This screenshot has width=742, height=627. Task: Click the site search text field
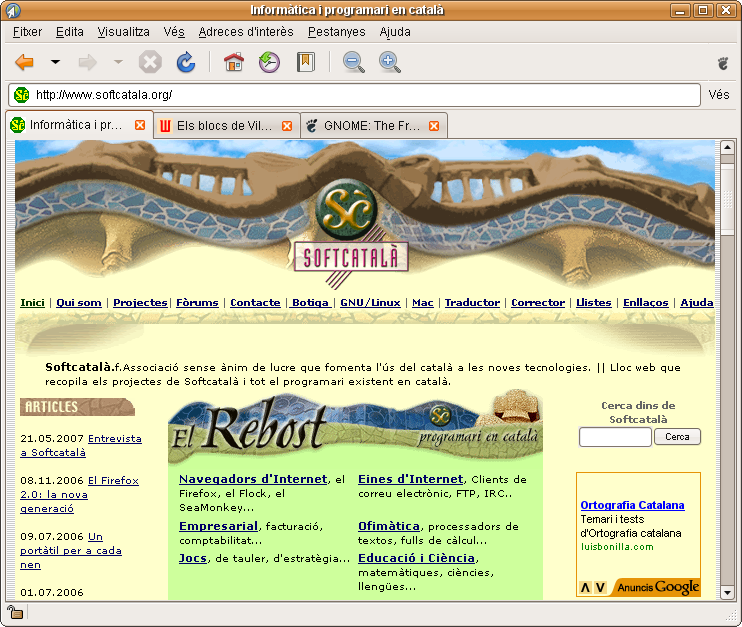pyautogui.click(x=615, y=437)
